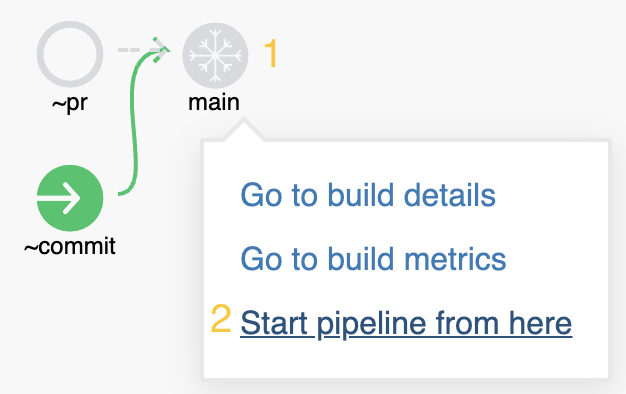Click the yellow number 2 marker
The image size is (626, 394).
(221, 318)
